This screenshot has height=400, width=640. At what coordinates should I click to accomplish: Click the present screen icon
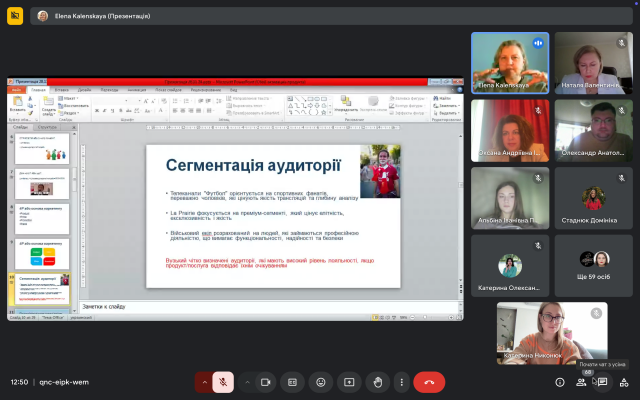(349, 382)
